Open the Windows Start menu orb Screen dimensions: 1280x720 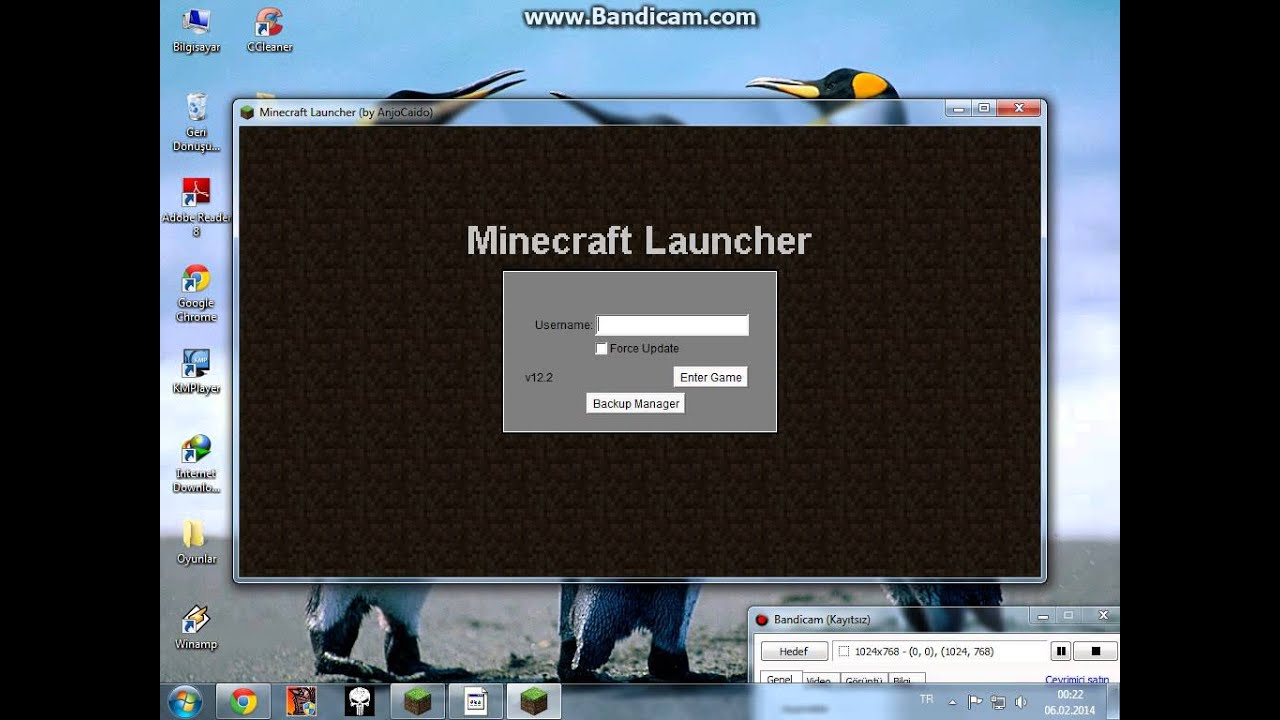pyautogui.click(x=185, y=701)
